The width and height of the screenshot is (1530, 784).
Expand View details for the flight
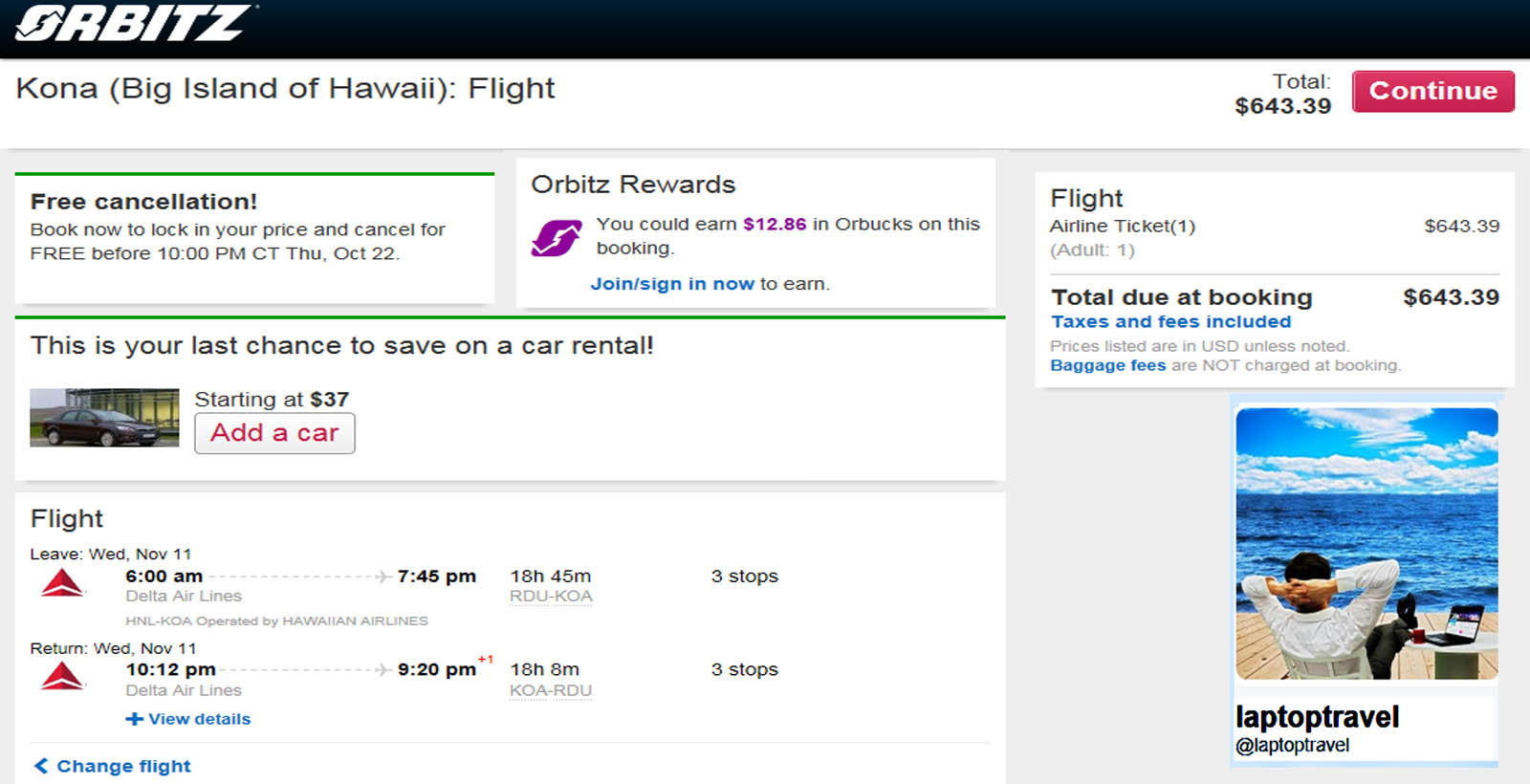(x=199, y=719)
